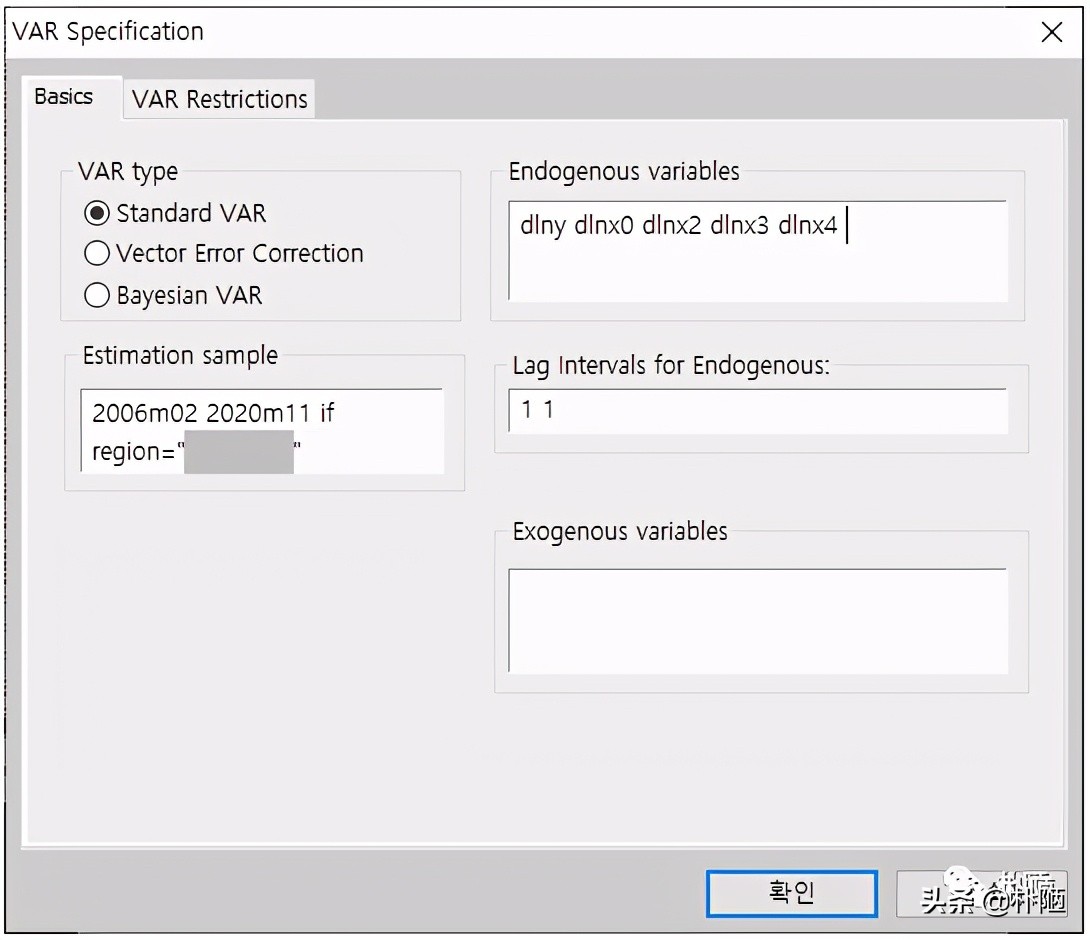Image resolution: width=1090 pixels, height=940 pixels.
Task: Select the Bayesian VAR option
Action: tap(97, 295)
